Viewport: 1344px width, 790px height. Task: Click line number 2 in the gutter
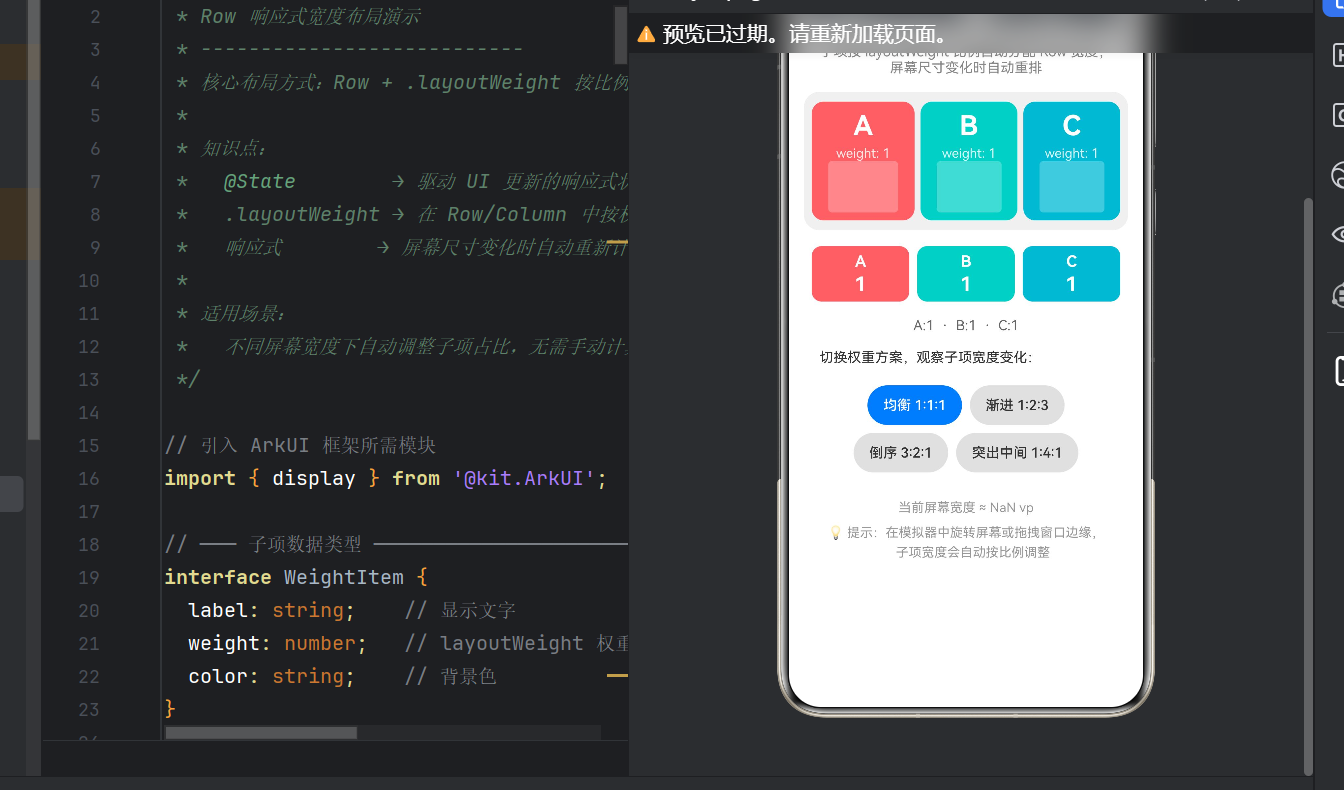pyautogui.click(x=95, y=16)
